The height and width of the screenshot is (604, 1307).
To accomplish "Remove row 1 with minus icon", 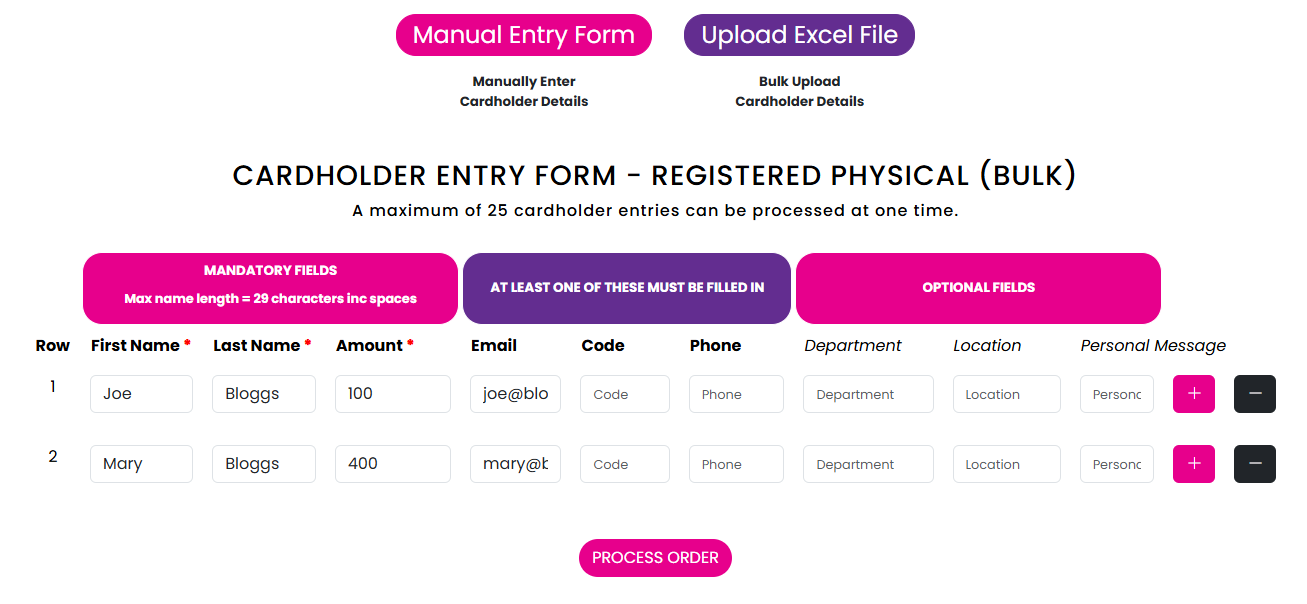I will click(x=1255, y=394).
